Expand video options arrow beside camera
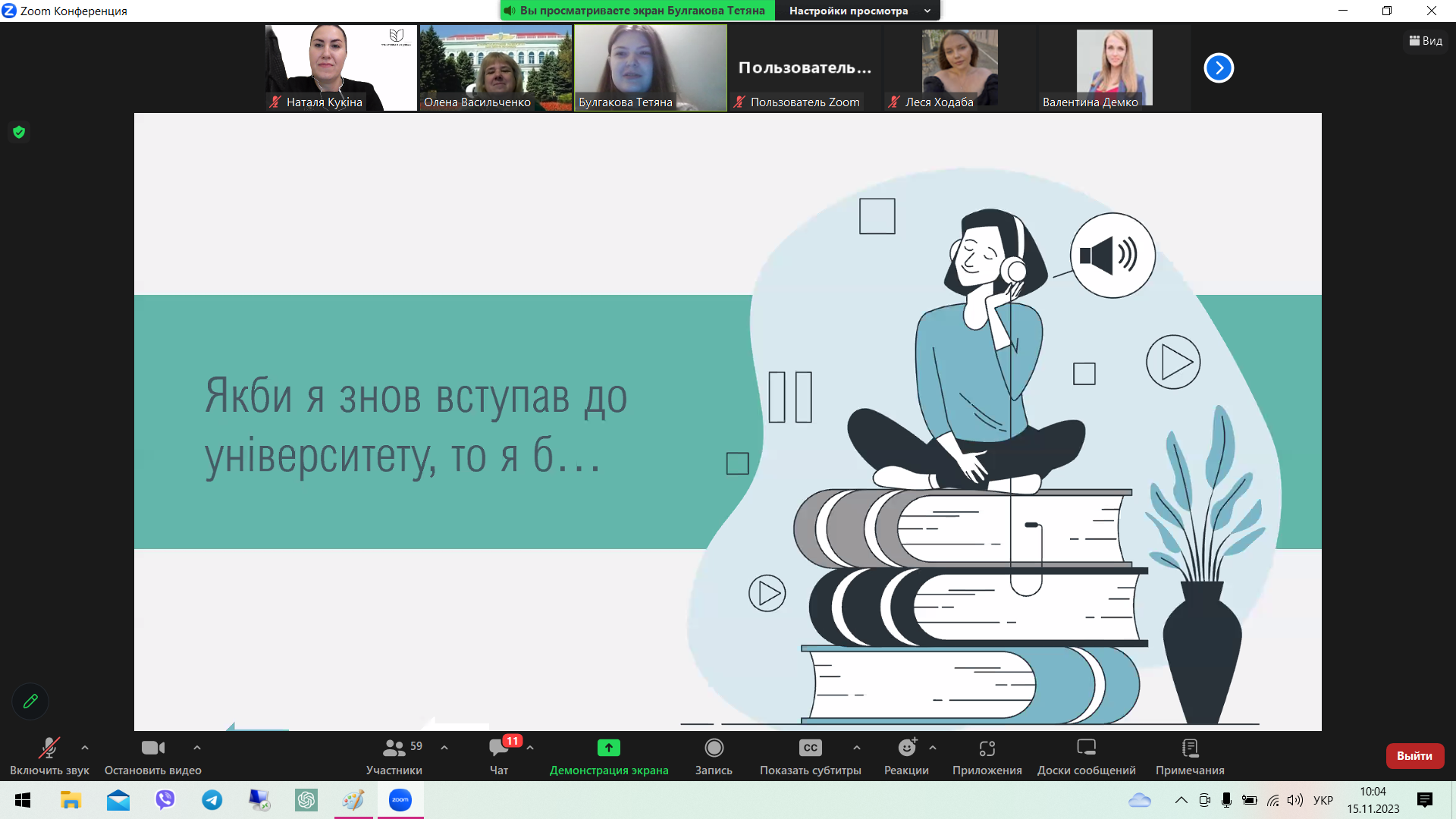1456x819 pixels. tap(197, 748)
